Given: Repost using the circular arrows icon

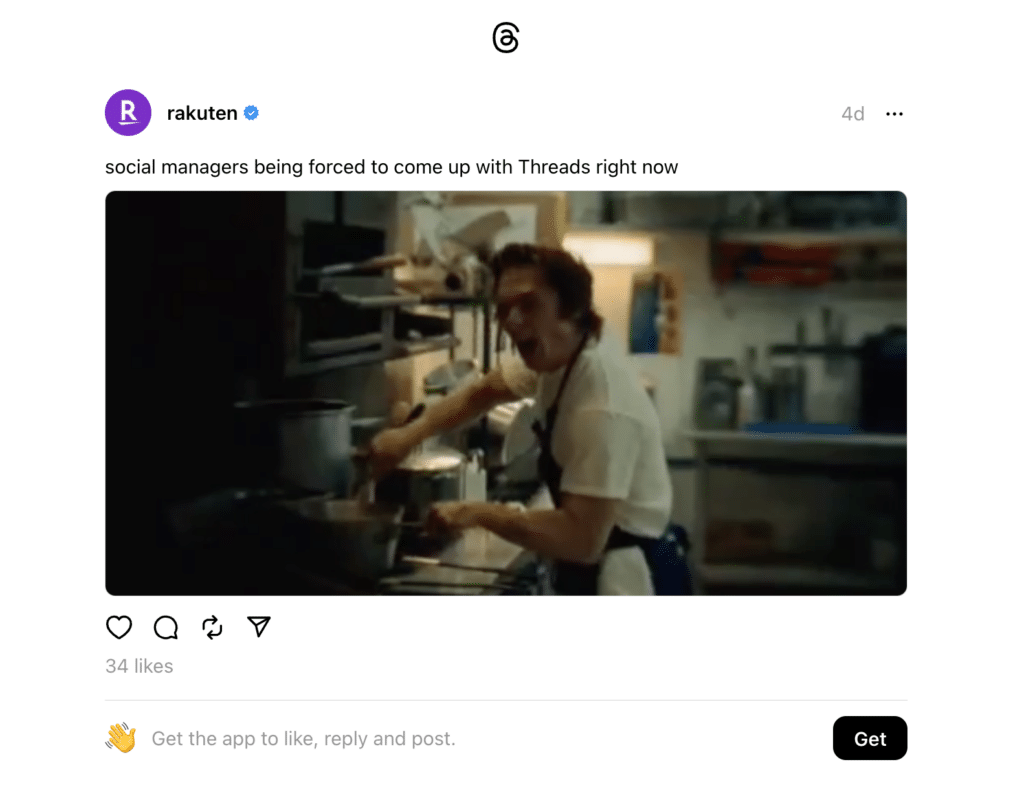Looking at the screenshot, I should pyautogui.click(x=212, y=627).
